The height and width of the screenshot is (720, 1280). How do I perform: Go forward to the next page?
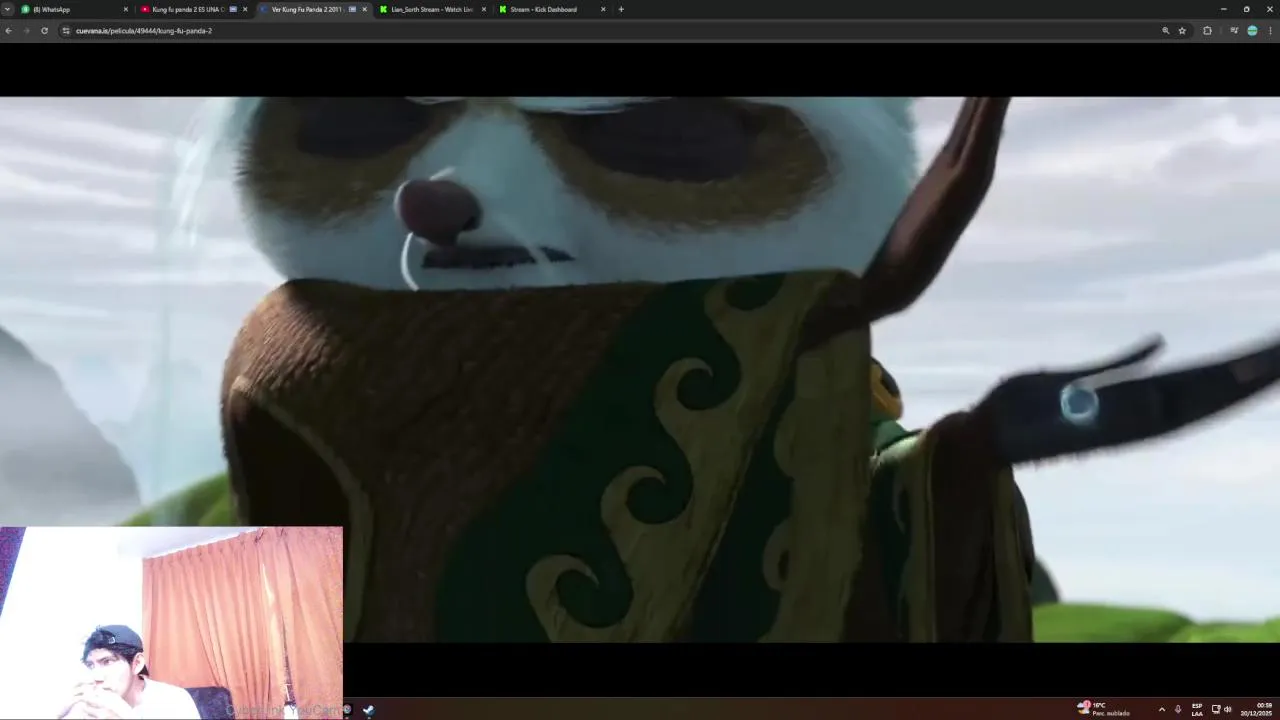tap(26, 31)
